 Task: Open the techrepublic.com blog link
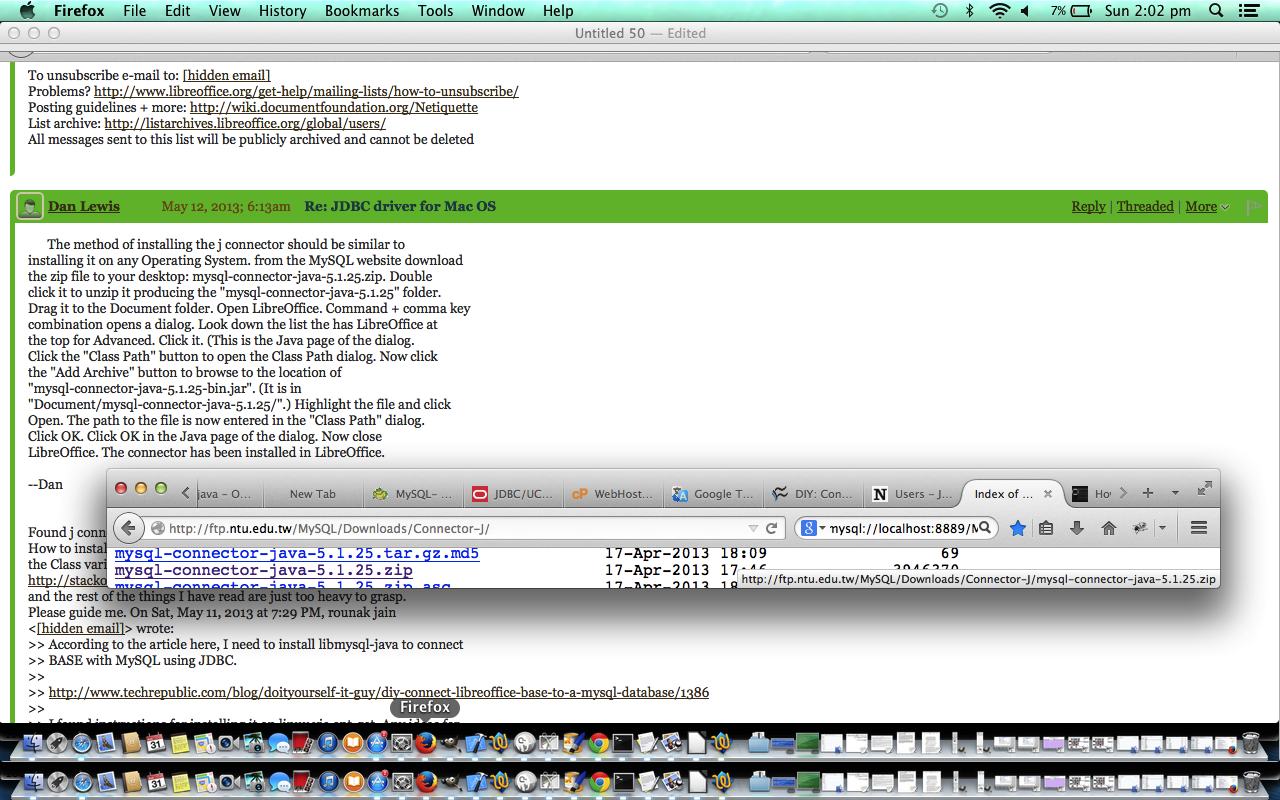click(x=379, y=692)
